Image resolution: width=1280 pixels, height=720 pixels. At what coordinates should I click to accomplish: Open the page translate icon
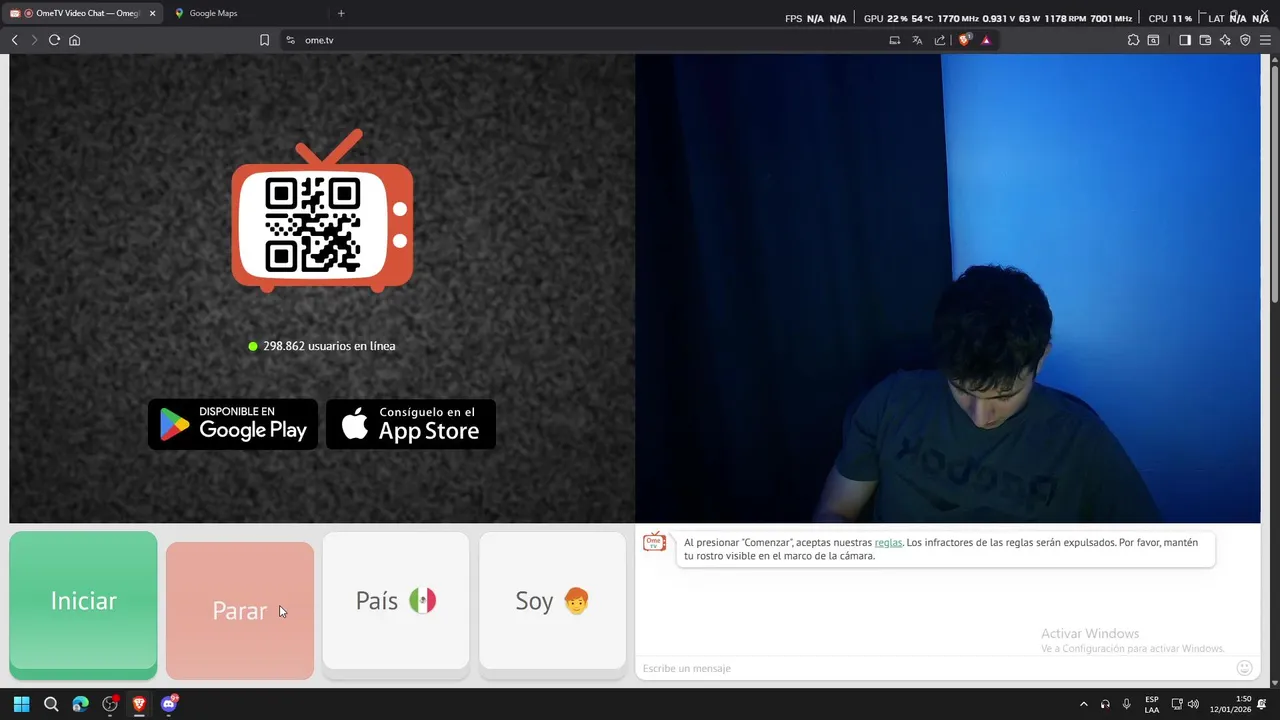[x=917, y=40]
